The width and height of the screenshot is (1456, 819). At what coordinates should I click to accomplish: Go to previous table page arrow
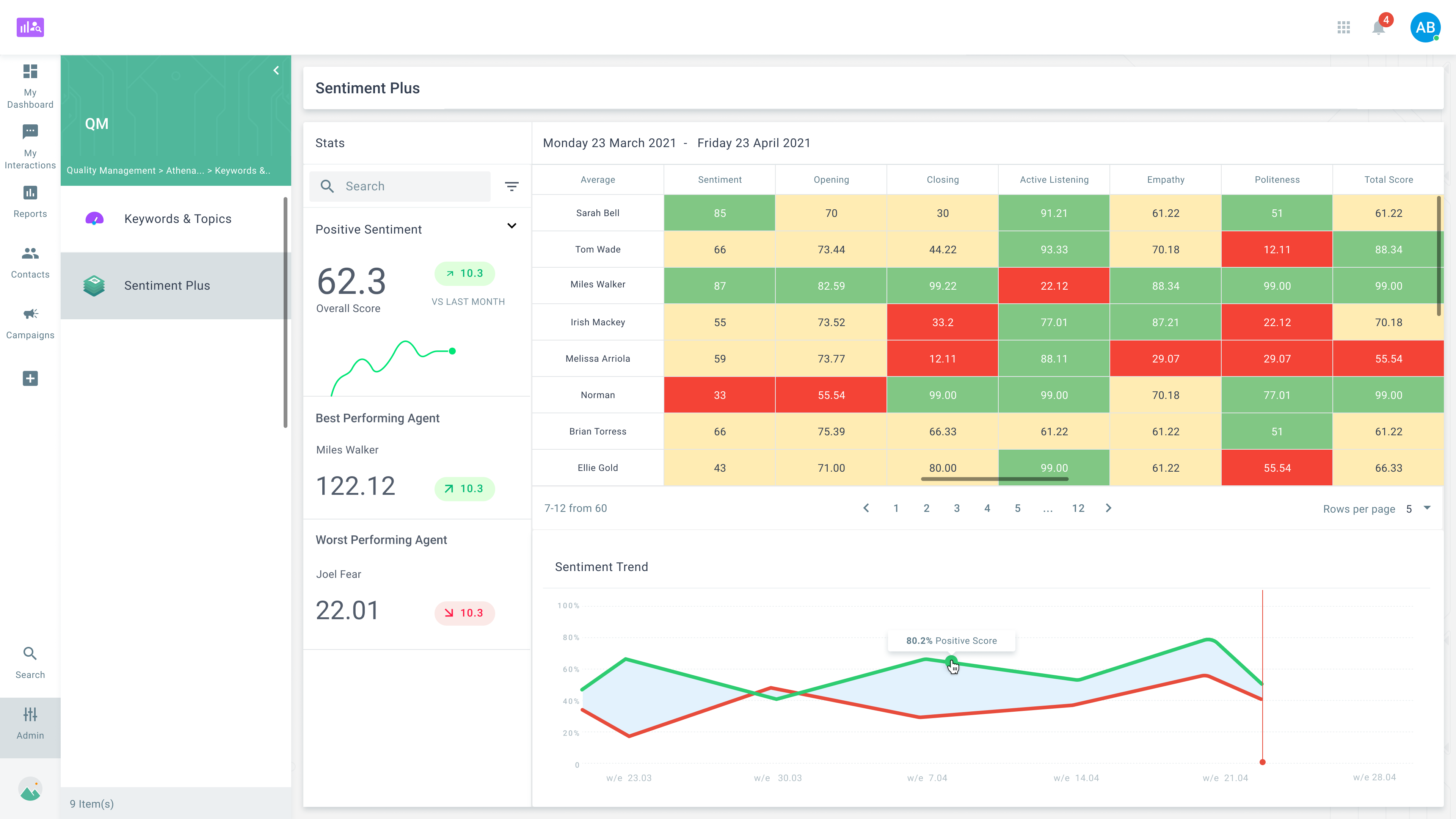coord(866,508)
